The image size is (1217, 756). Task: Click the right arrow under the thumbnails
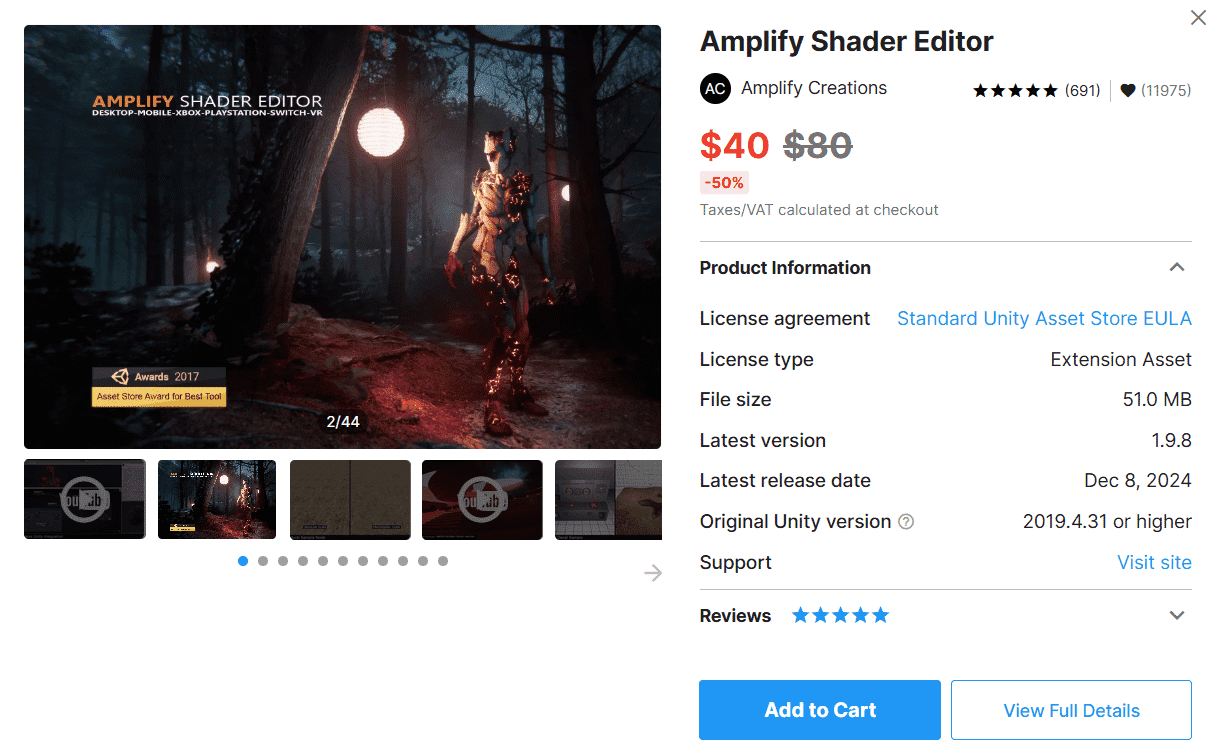point(653,572)
